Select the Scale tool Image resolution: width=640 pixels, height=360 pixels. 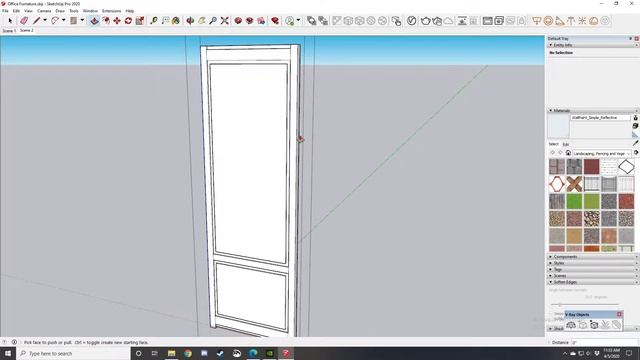point(140,20)
